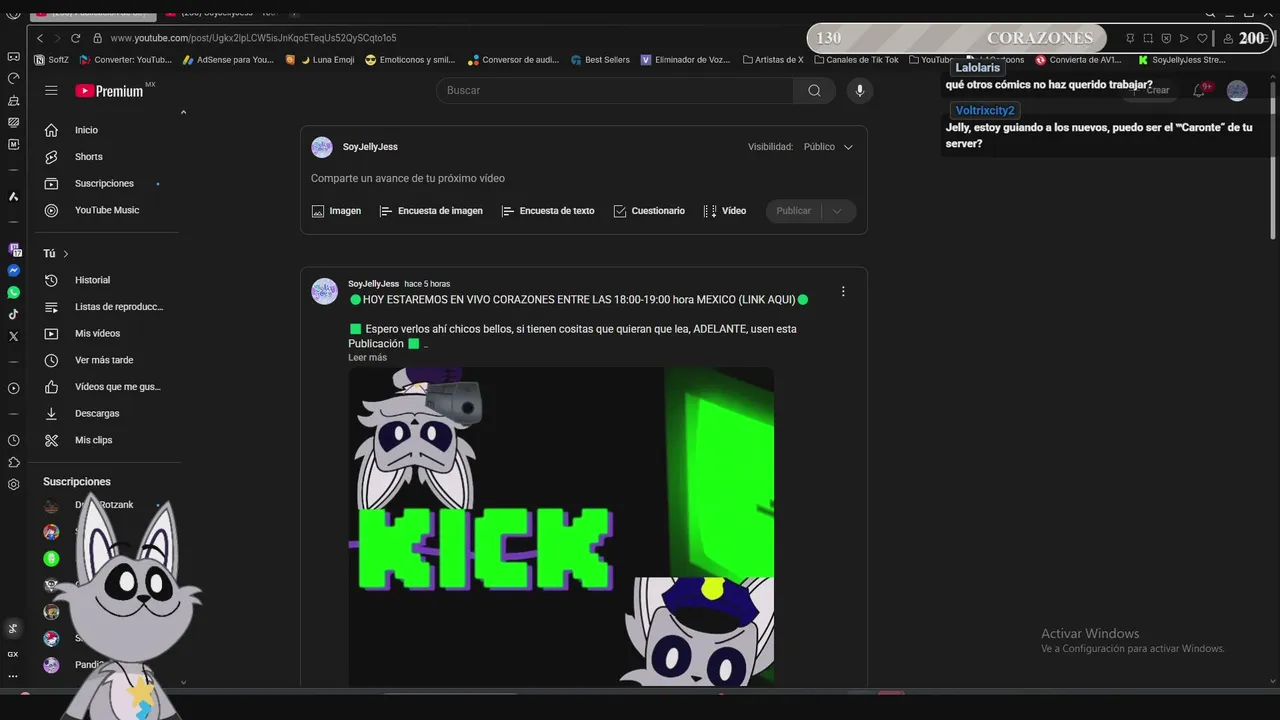Open the SoyJellyJess post author link
Image resolution: width=1280 pixels, height=720 pixels.
click(373, 284)
